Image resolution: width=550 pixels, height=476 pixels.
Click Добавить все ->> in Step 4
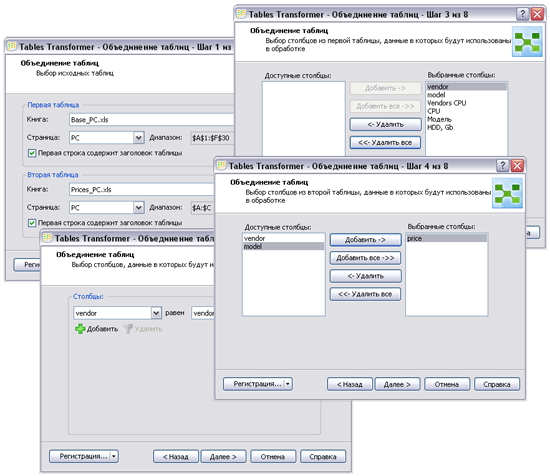(x=365, y=258)
